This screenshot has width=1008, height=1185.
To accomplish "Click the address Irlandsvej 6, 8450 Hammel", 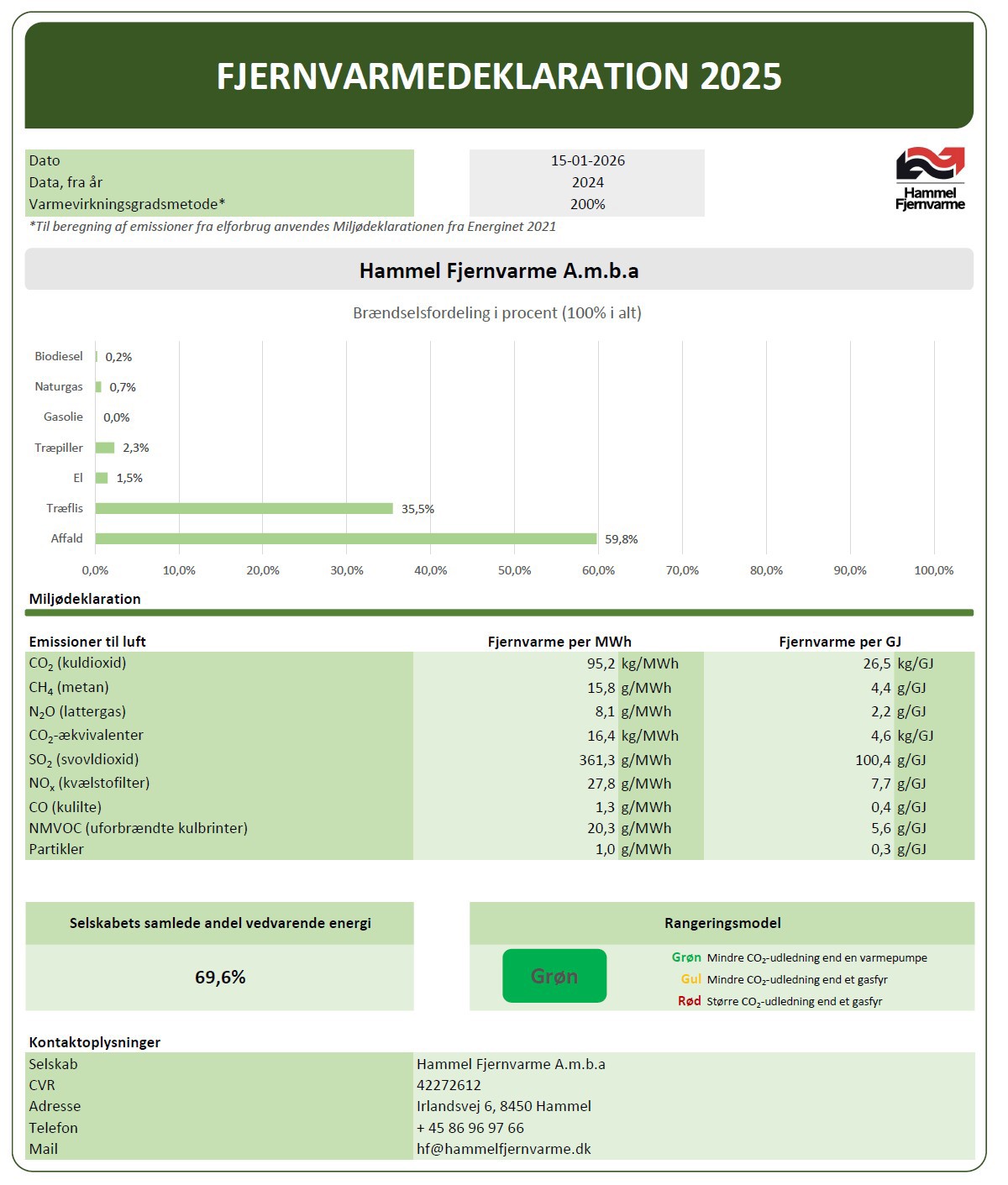I will pos(504,1106).
